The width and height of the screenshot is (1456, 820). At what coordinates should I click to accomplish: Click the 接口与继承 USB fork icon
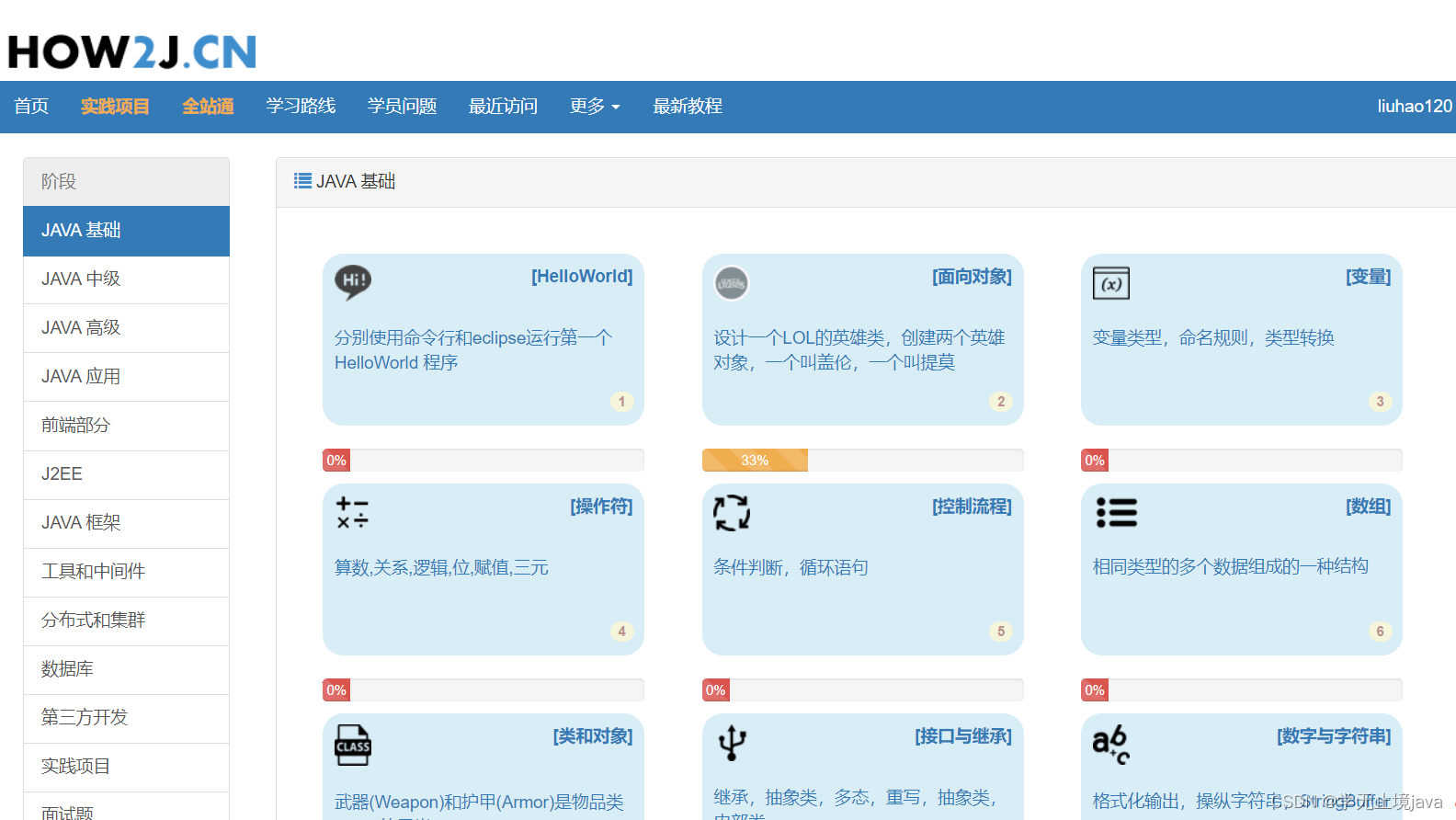(732, 743)
